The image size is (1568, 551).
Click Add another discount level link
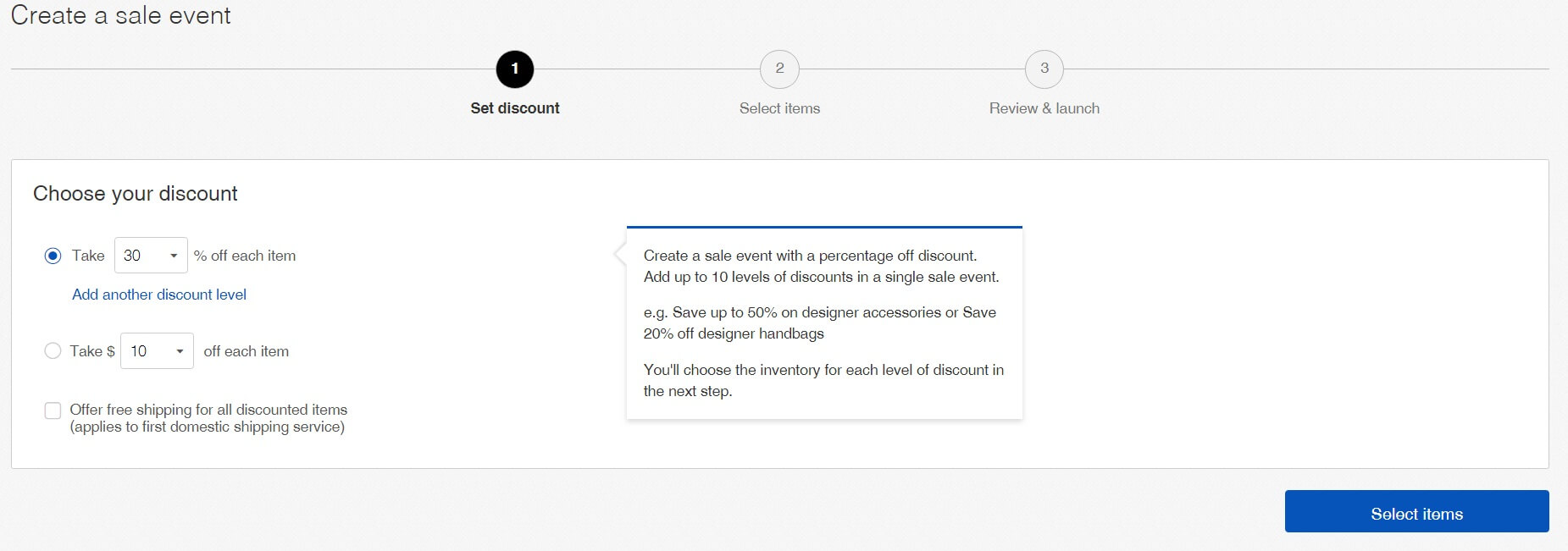tap(159, 295)
